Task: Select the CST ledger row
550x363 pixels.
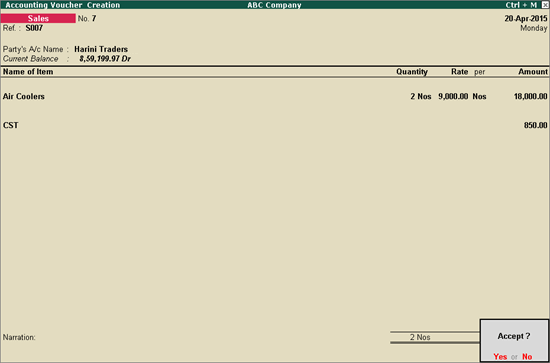Action: click(x=275, y=125)
